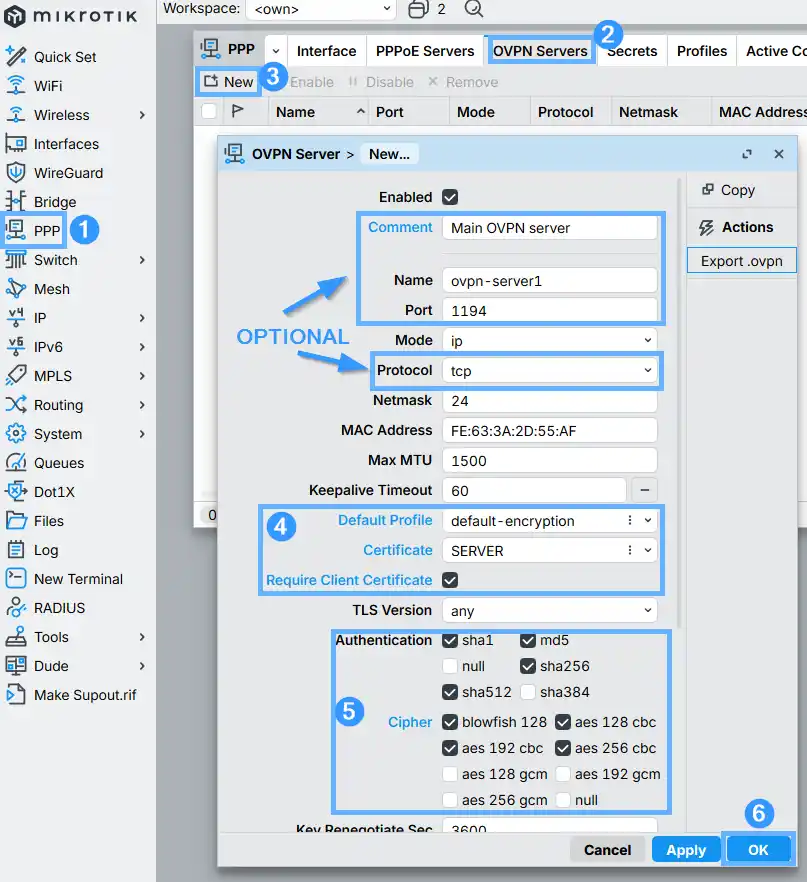Screen dimensions: 807x882
Task: Toggle the Enabled checkbox
Action: point(450,197)
